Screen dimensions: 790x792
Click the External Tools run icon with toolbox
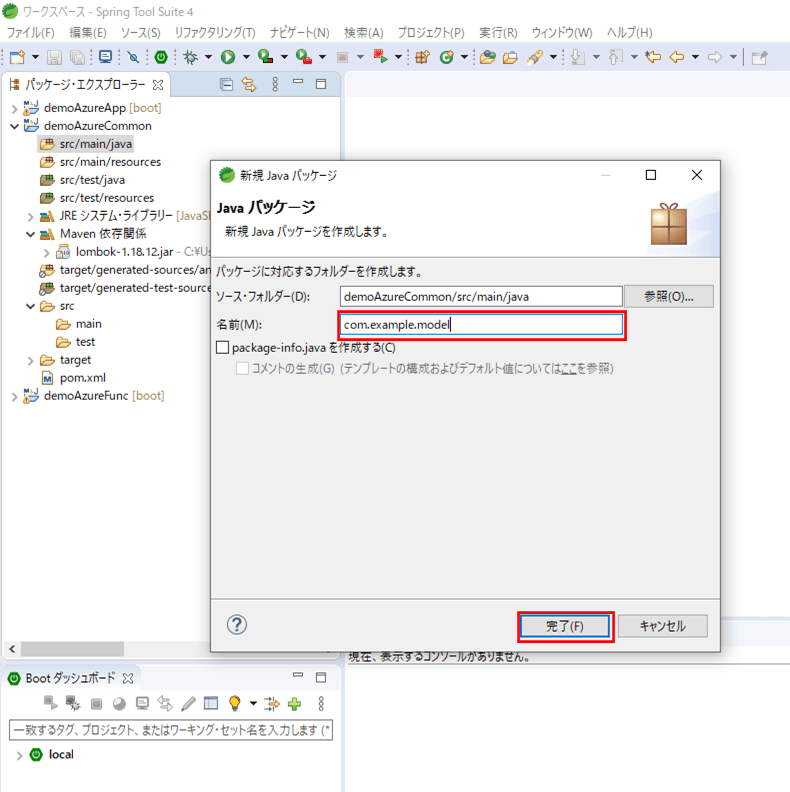[x=303, y=57]
